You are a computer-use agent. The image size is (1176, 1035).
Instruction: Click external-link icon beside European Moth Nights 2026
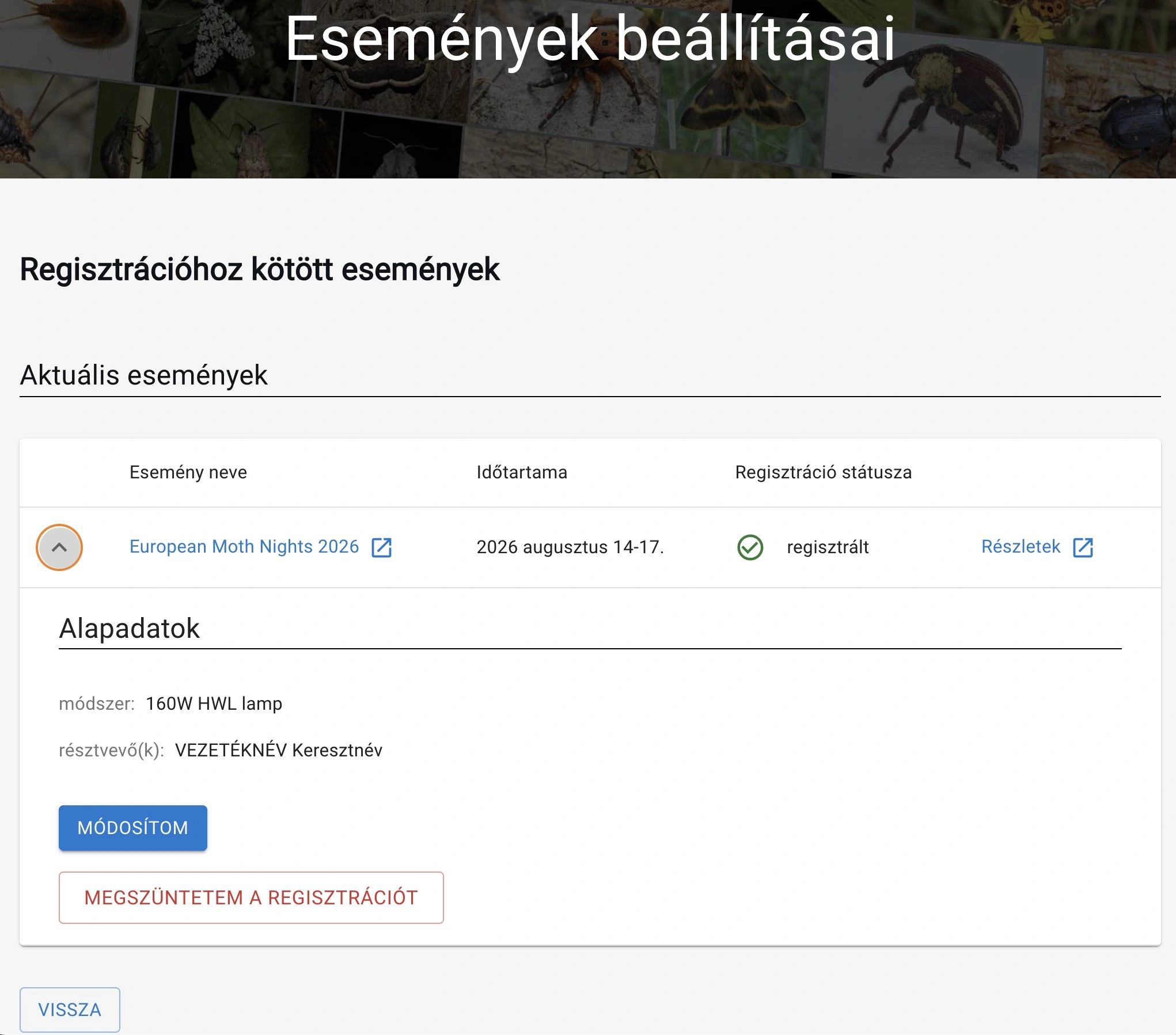click(381, 547)
